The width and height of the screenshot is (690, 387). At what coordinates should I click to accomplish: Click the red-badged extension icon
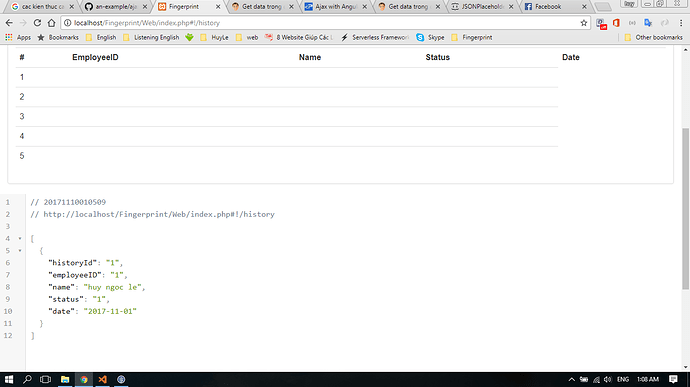(x=601, y=23)
